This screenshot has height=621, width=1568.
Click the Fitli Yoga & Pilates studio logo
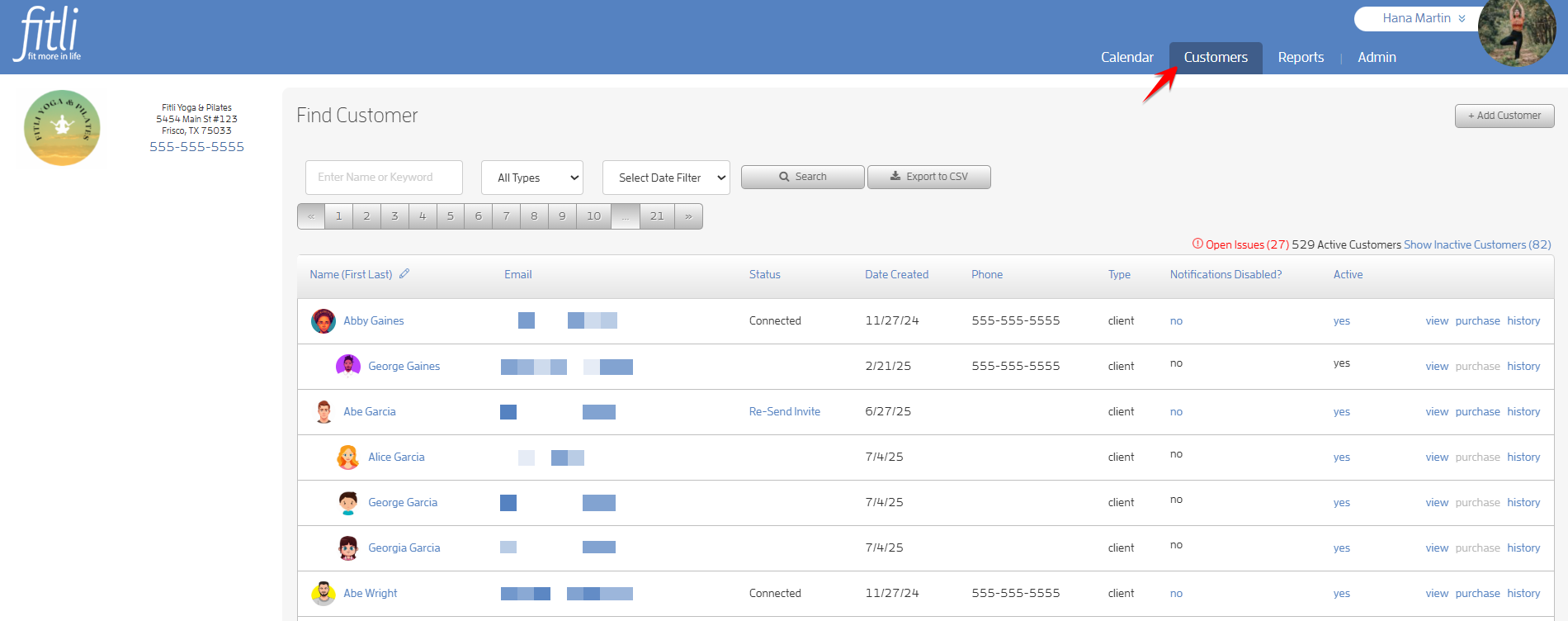pos(62,128)
